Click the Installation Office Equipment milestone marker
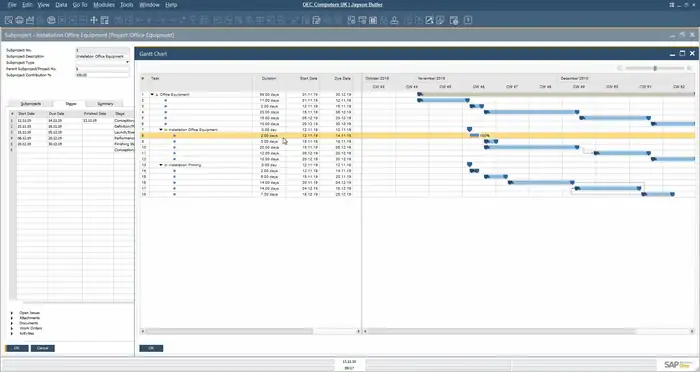This screenshot has height=372, width=700. (x=469, y=130)
